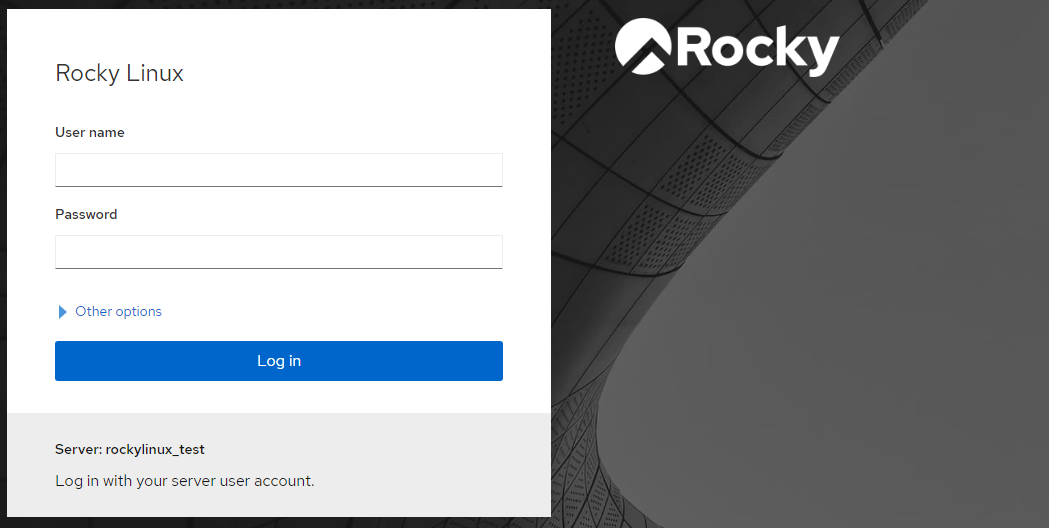Click the Rocky mountain logo icon
Screen dimensions: 1049x528
[643, 46]
